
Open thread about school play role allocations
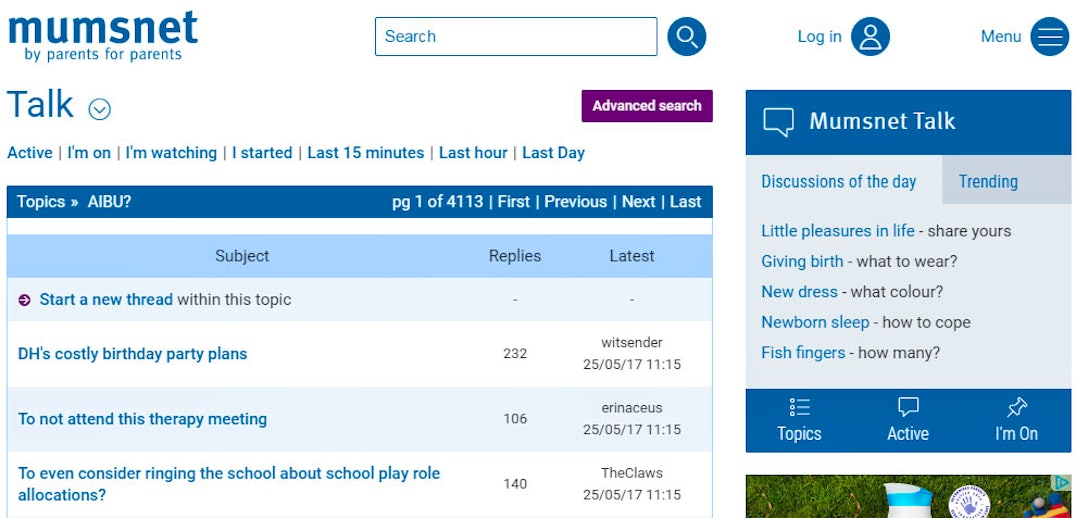[x=229, y=484]
